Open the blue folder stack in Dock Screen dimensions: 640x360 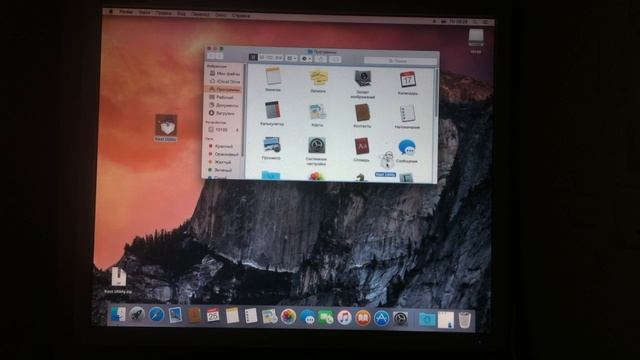(x=427, y=320)
